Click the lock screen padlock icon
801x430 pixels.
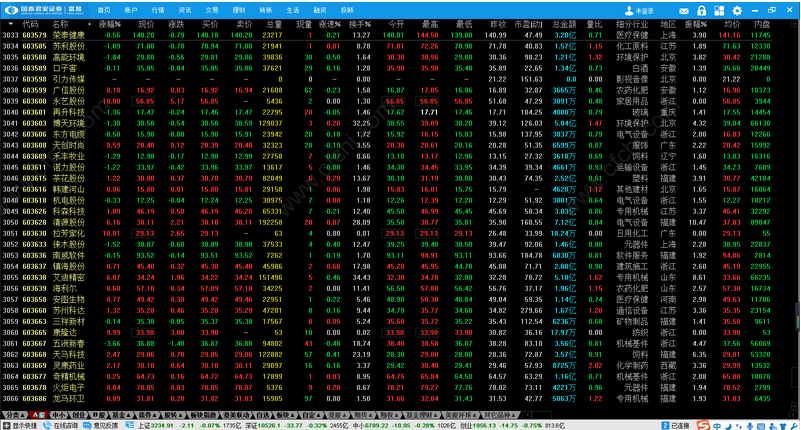click(x=701, y=11)
